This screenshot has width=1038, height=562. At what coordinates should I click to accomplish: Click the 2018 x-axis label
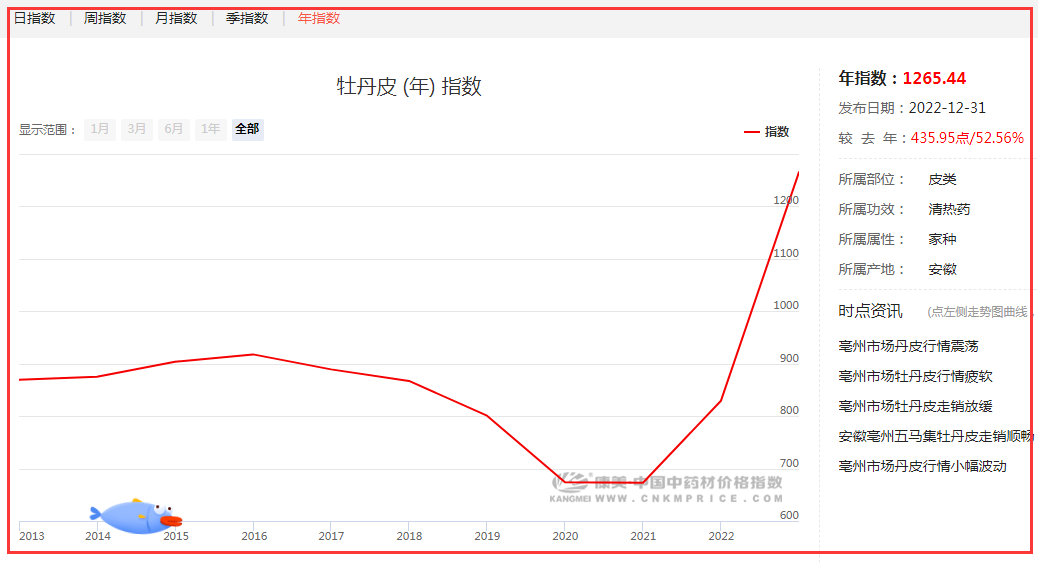click(x=409, y=536)
